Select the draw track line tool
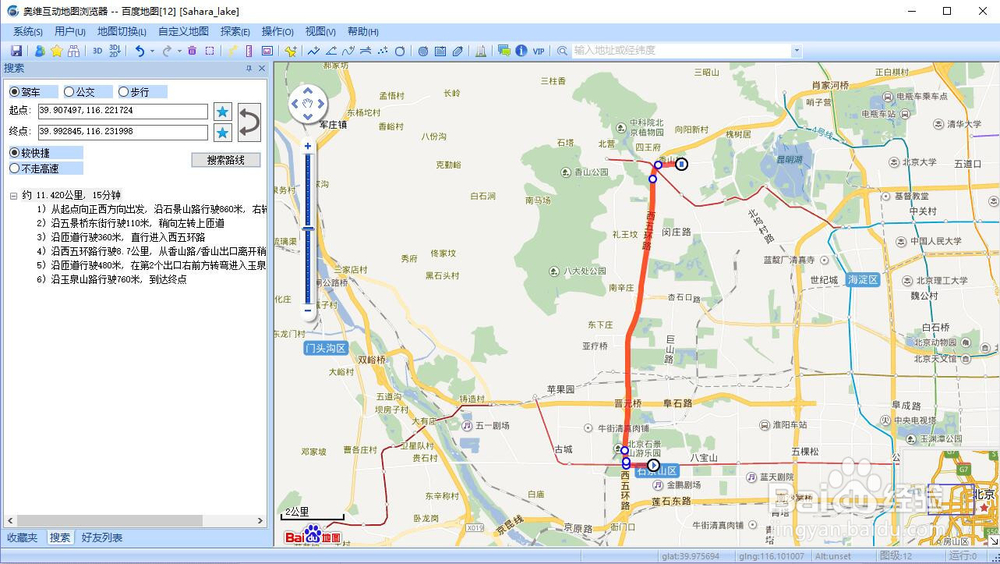Image resolution: width=1000 pixels, height=564 pixels. [x=313, y=51]
